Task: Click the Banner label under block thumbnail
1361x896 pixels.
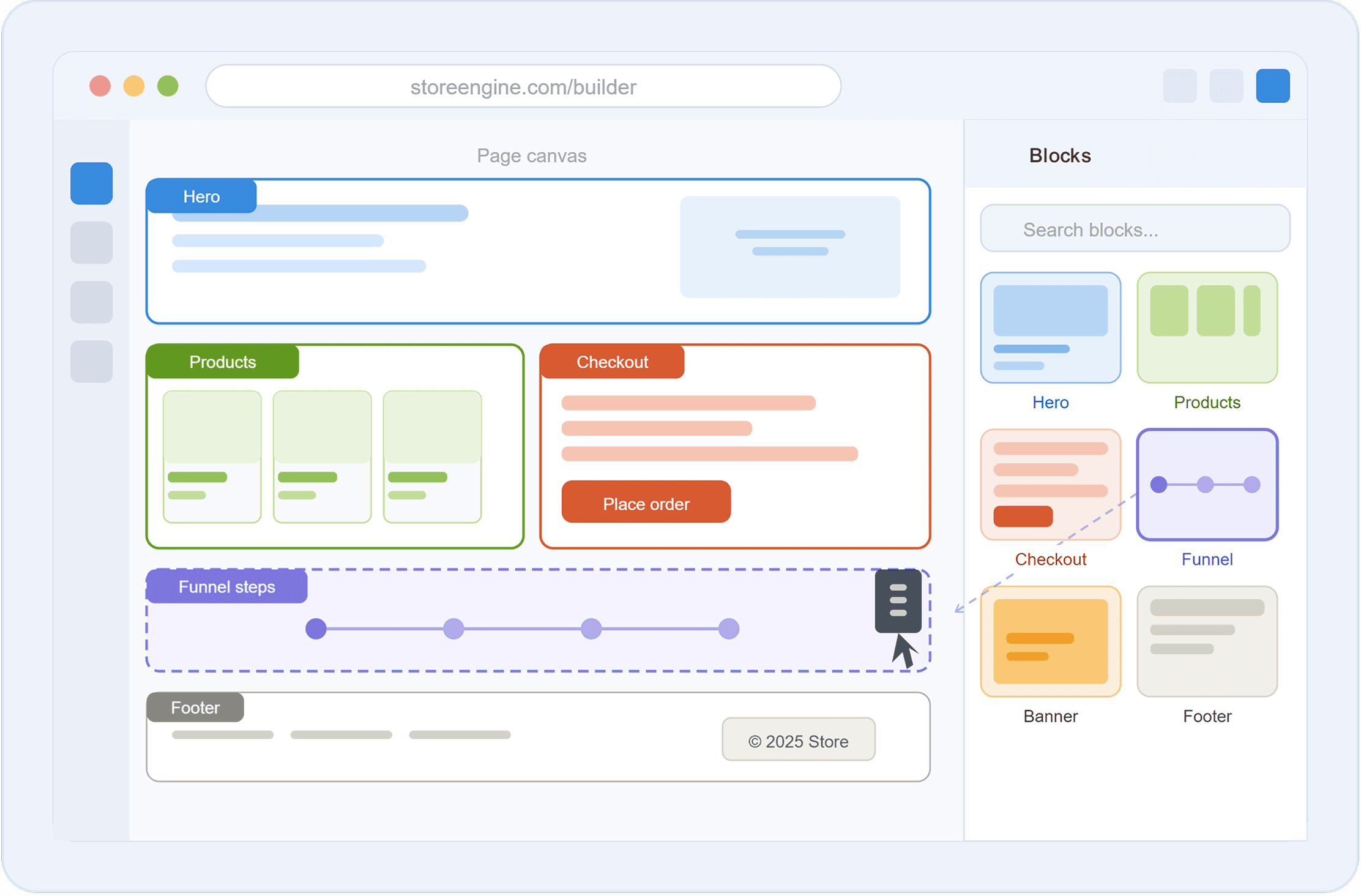Action: (1051, 715)
